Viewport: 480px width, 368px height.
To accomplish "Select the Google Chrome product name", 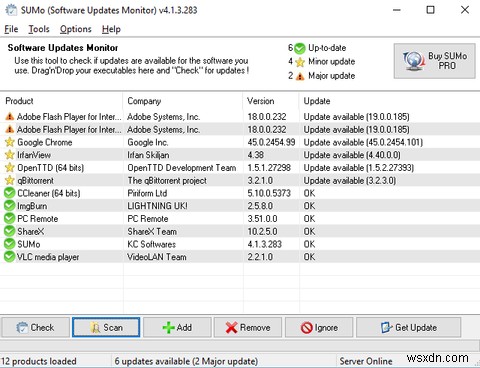I will coord(45,142).
